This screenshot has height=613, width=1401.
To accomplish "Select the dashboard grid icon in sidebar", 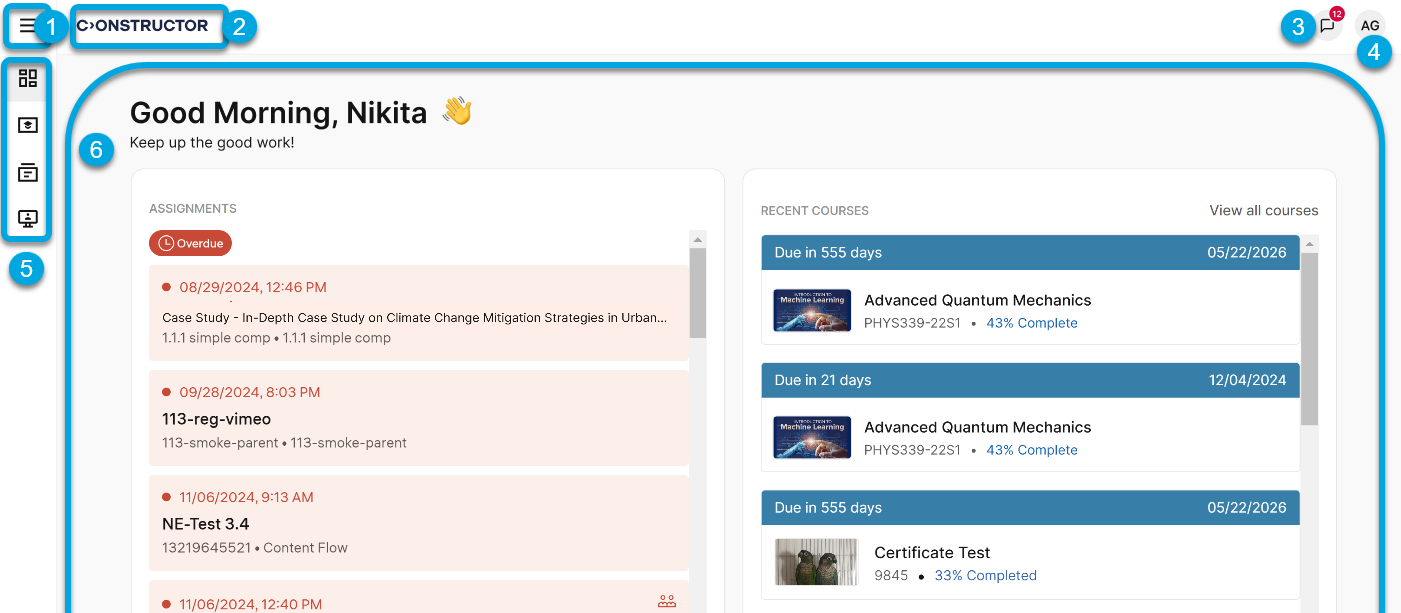I will click(28, 78).
